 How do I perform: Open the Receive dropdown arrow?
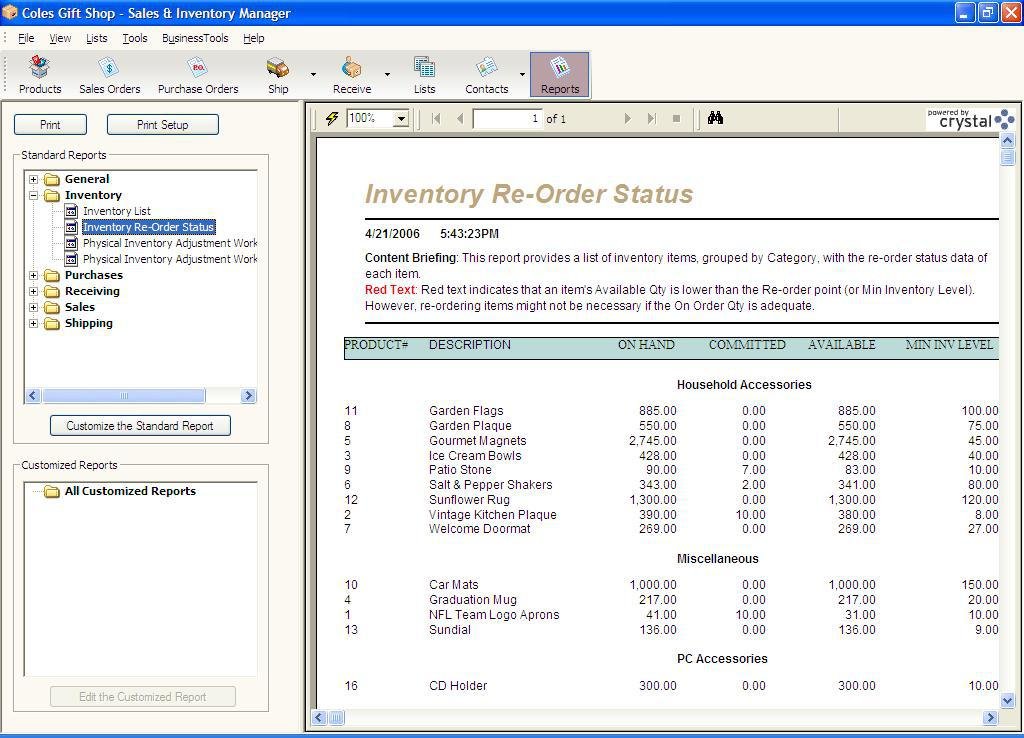click(x=387, y=74)
